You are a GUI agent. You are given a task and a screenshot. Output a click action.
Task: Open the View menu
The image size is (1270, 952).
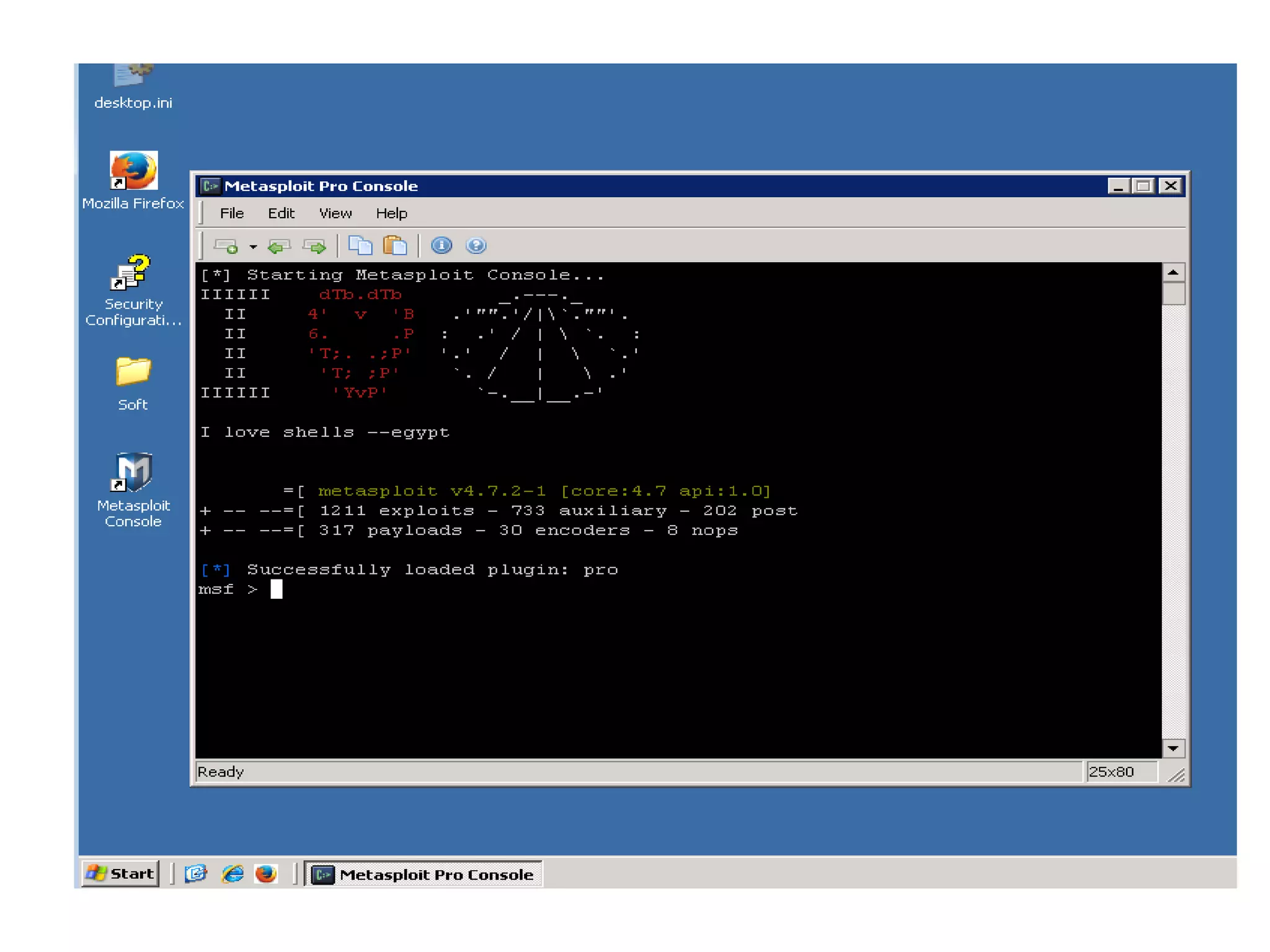tap(335, 213)
